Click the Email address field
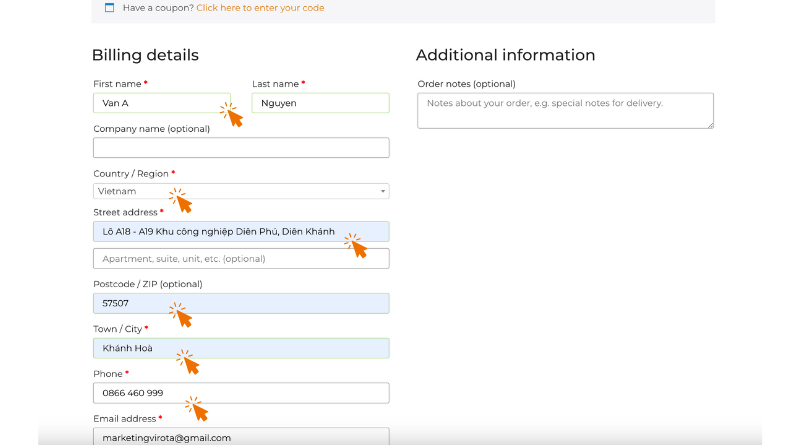 point(241,436)
